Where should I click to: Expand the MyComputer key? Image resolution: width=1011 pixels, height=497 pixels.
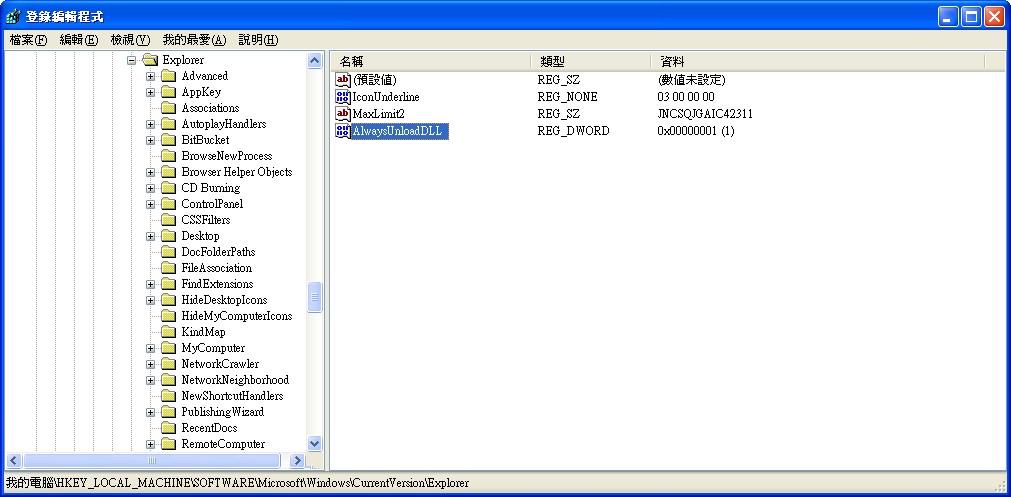pos(150,348)
